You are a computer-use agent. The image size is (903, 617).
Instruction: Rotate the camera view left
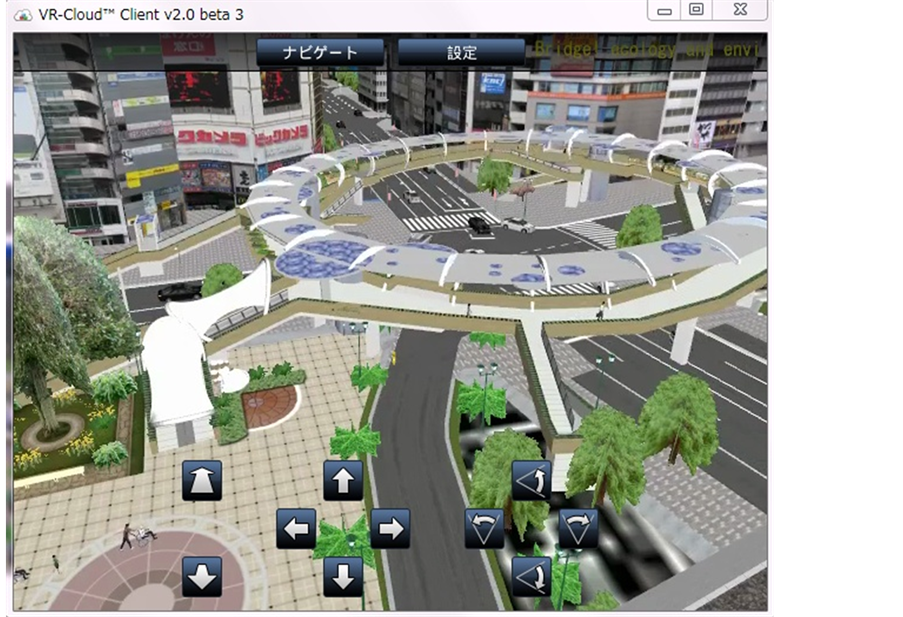click(485, 528)
